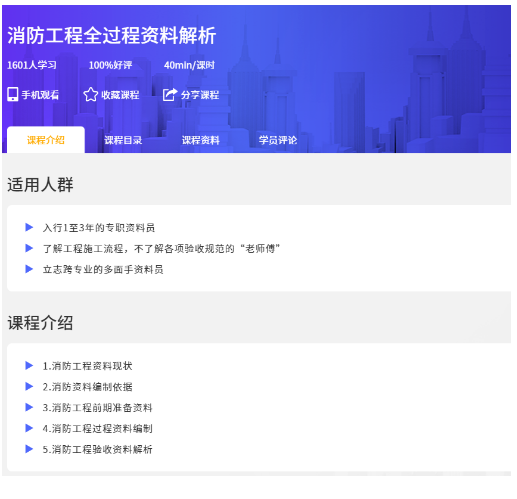Image resolution: width=517 pixels, height=499 pixels.
Task: Click the 收藏课程 label
Action: pos(120,95)
